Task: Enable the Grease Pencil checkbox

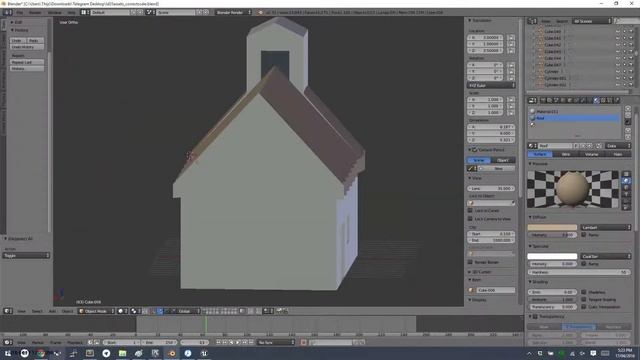Action: point(475,150)
